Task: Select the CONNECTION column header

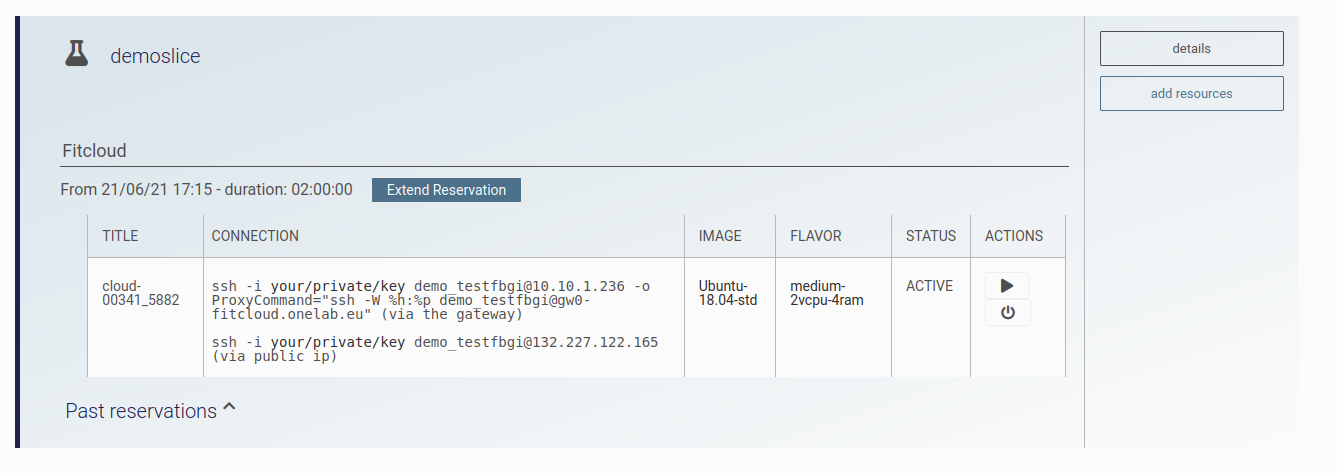Action: point(255,236)
